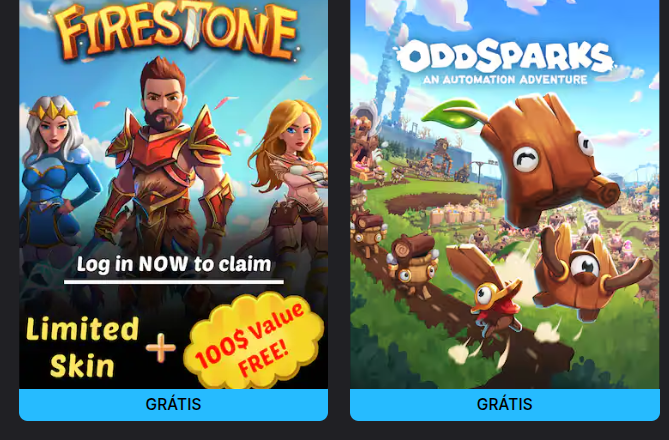Open the Firestone game cover art

[173, 194]
